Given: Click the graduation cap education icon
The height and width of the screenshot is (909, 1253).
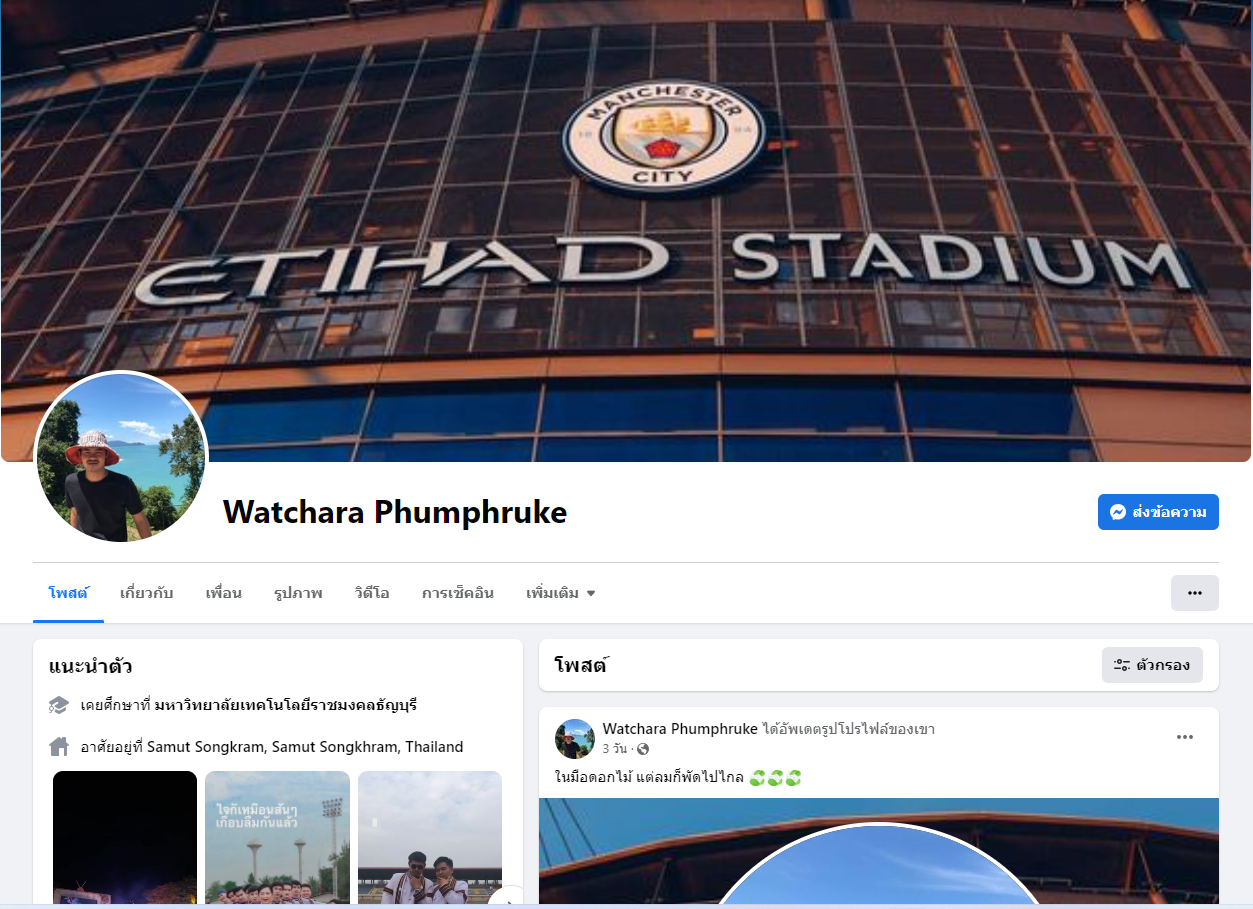Looking at the screenshot, I should click(58, 705).
